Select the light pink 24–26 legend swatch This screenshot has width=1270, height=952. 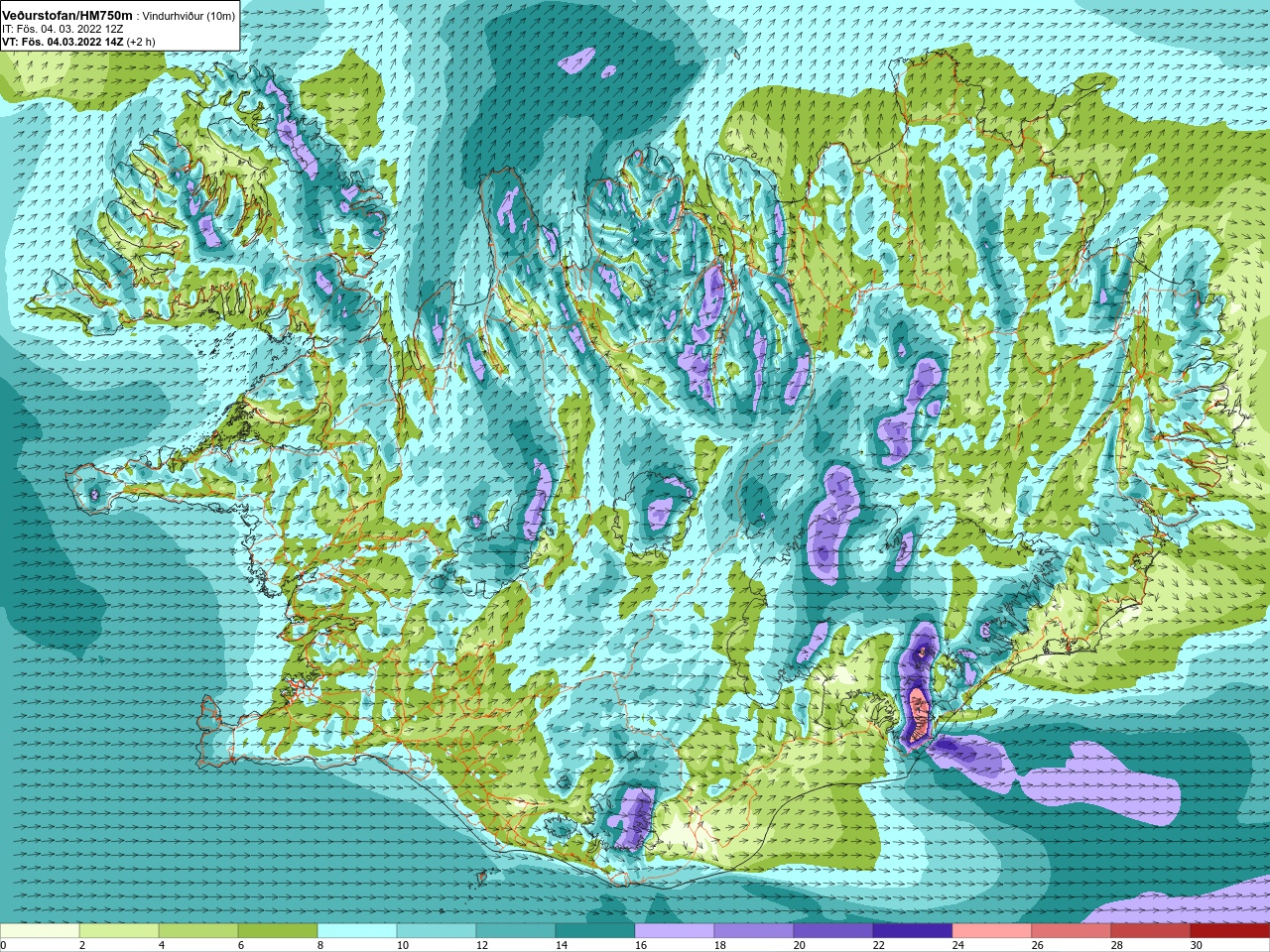pos(992,931)
